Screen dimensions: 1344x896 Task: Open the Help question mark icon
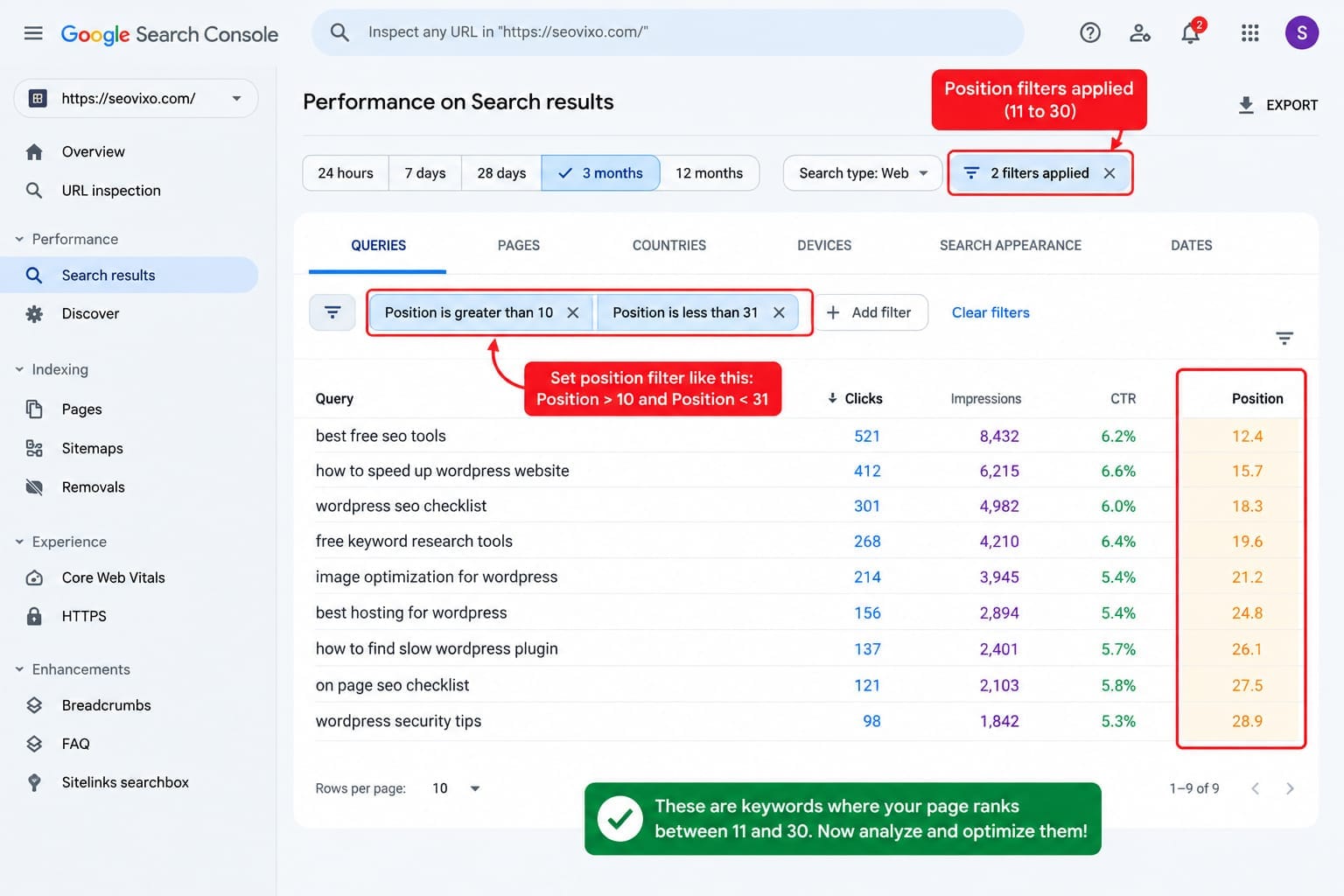coord(1090,33)
